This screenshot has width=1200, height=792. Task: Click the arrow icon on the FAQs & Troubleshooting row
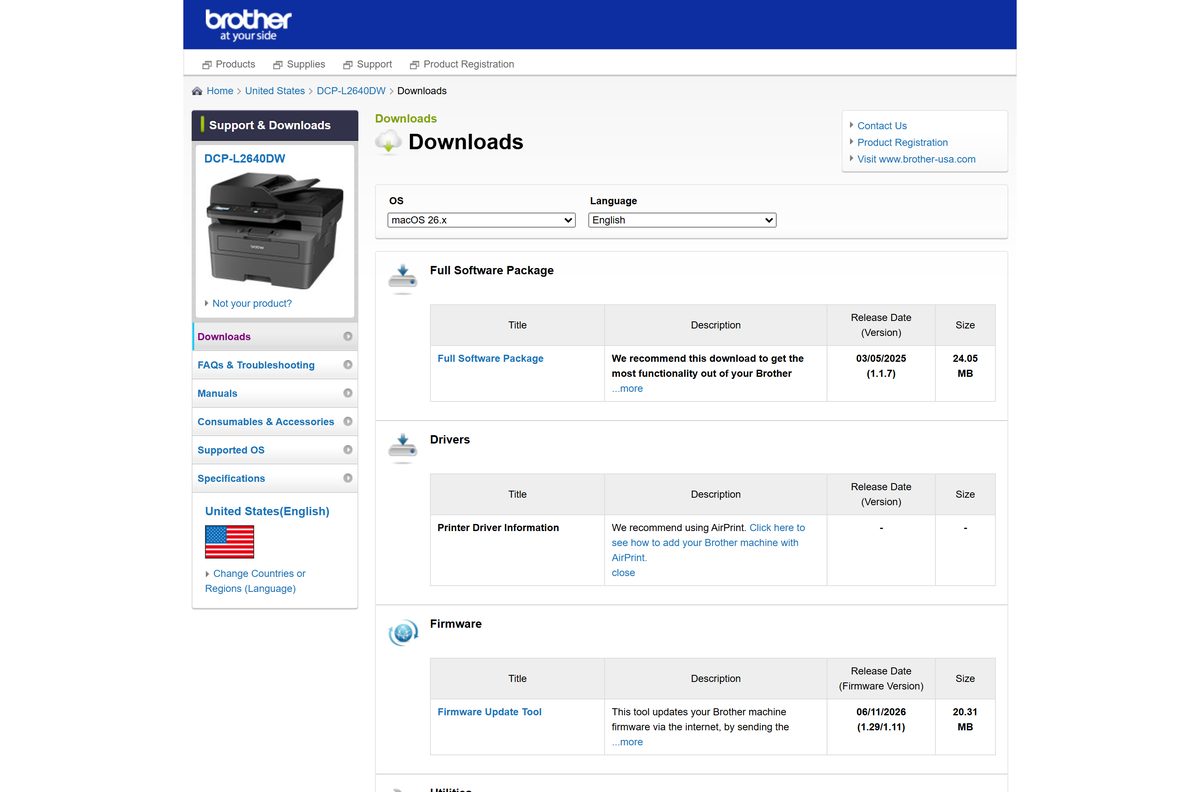click(x=348, y=365)
